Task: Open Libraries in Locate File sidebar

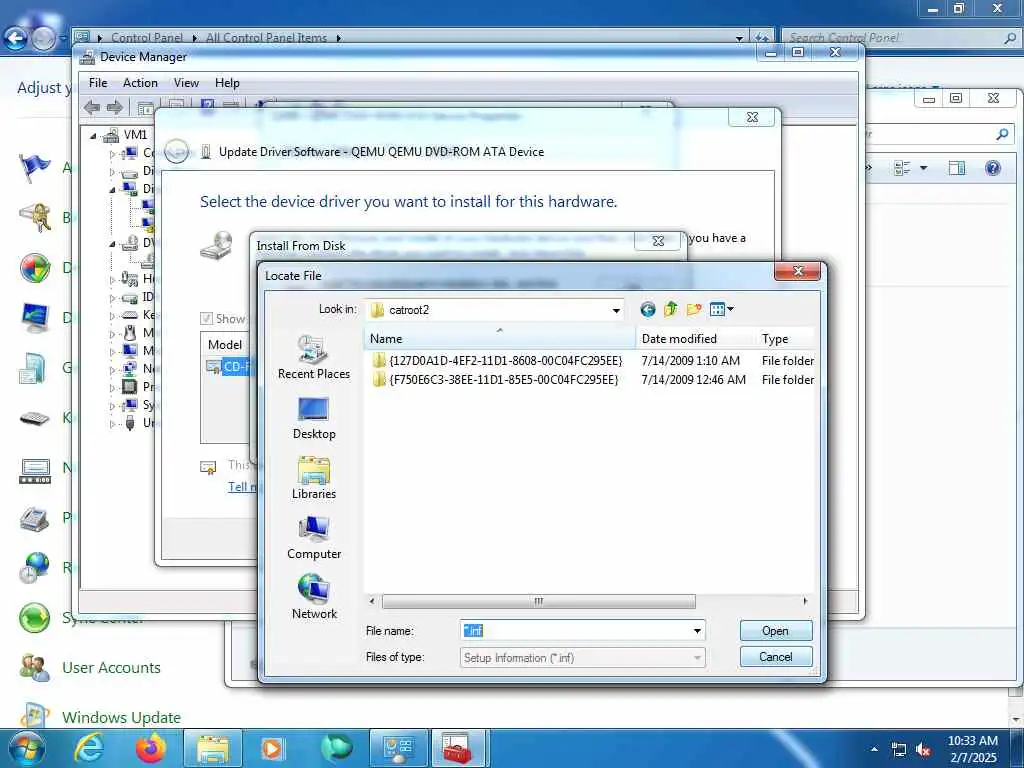Action: tap(313, 478)
